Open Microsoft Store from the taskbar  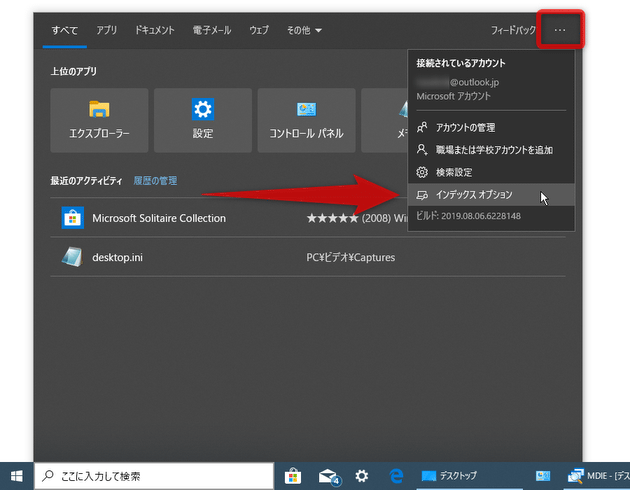[293, 476]
